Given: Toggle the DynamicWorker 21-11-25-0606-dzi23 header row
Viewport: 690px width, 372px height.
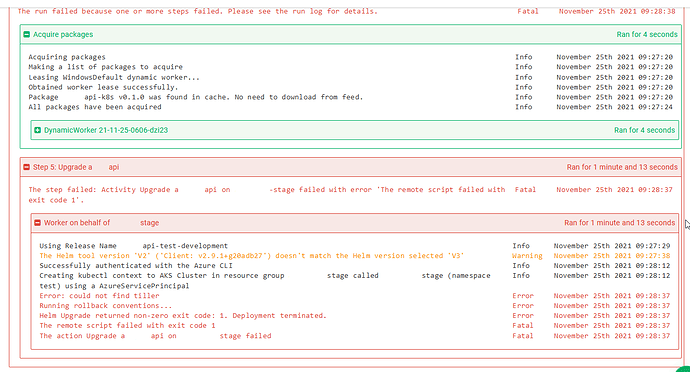Looking at the screenshot, I should pyautogui.click(x=355, y=130).
